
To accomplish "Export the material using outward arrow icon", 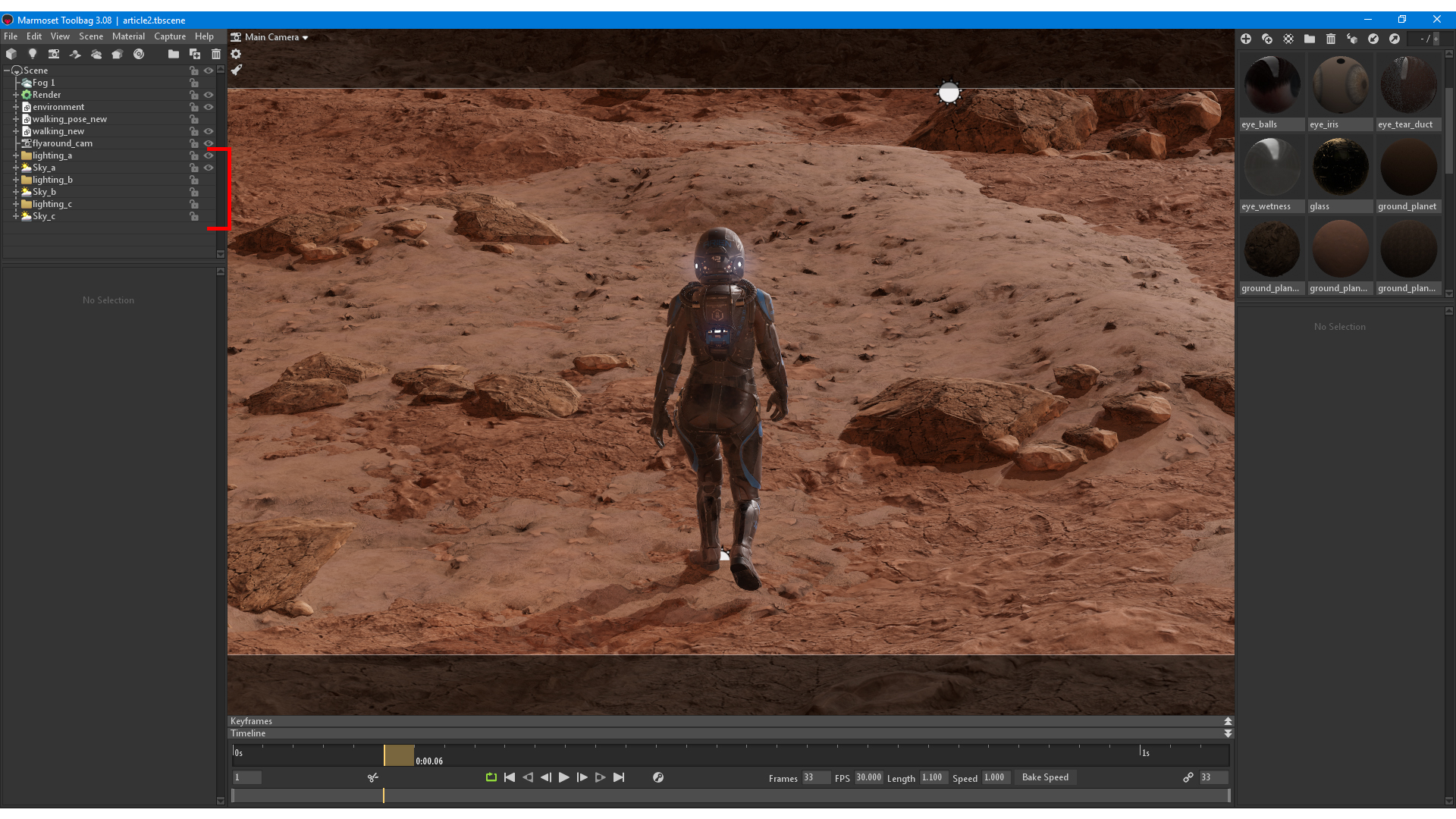I will tap(1395, 39).
